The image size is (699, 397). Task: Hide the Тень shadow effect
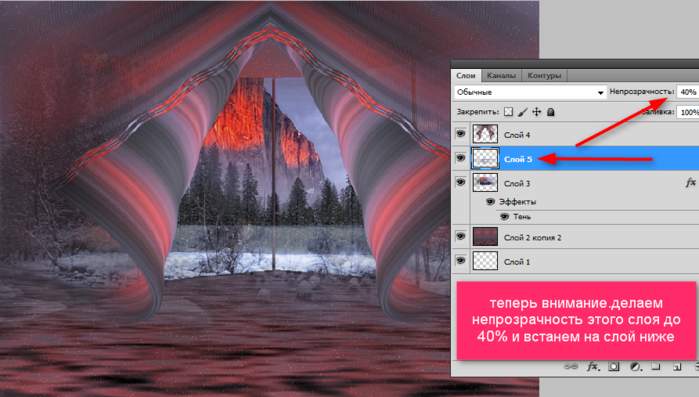(504, 217)
